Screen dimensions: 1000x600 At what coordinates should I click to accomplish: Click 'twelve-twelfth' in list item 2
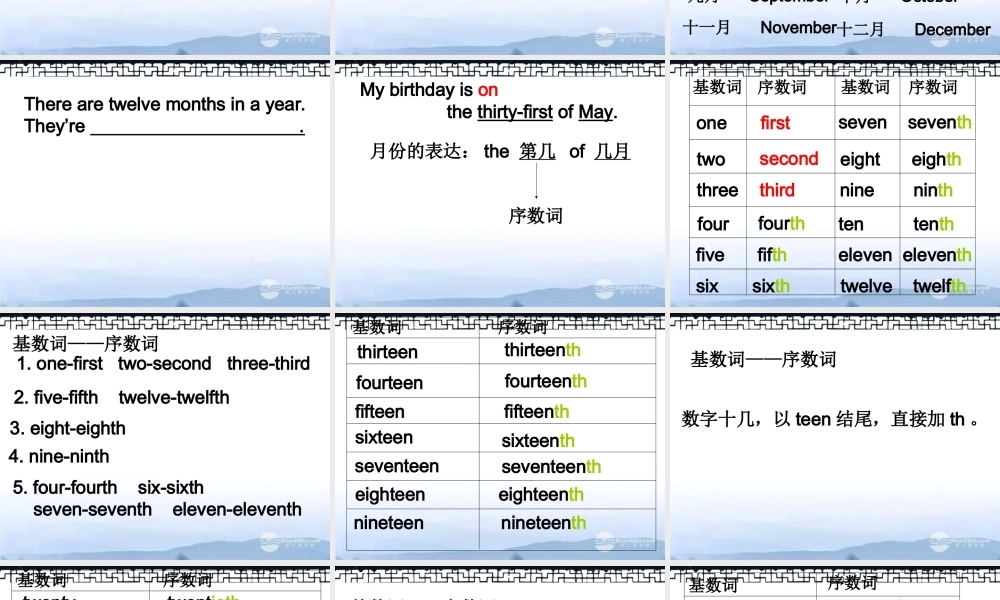(174, 397)
